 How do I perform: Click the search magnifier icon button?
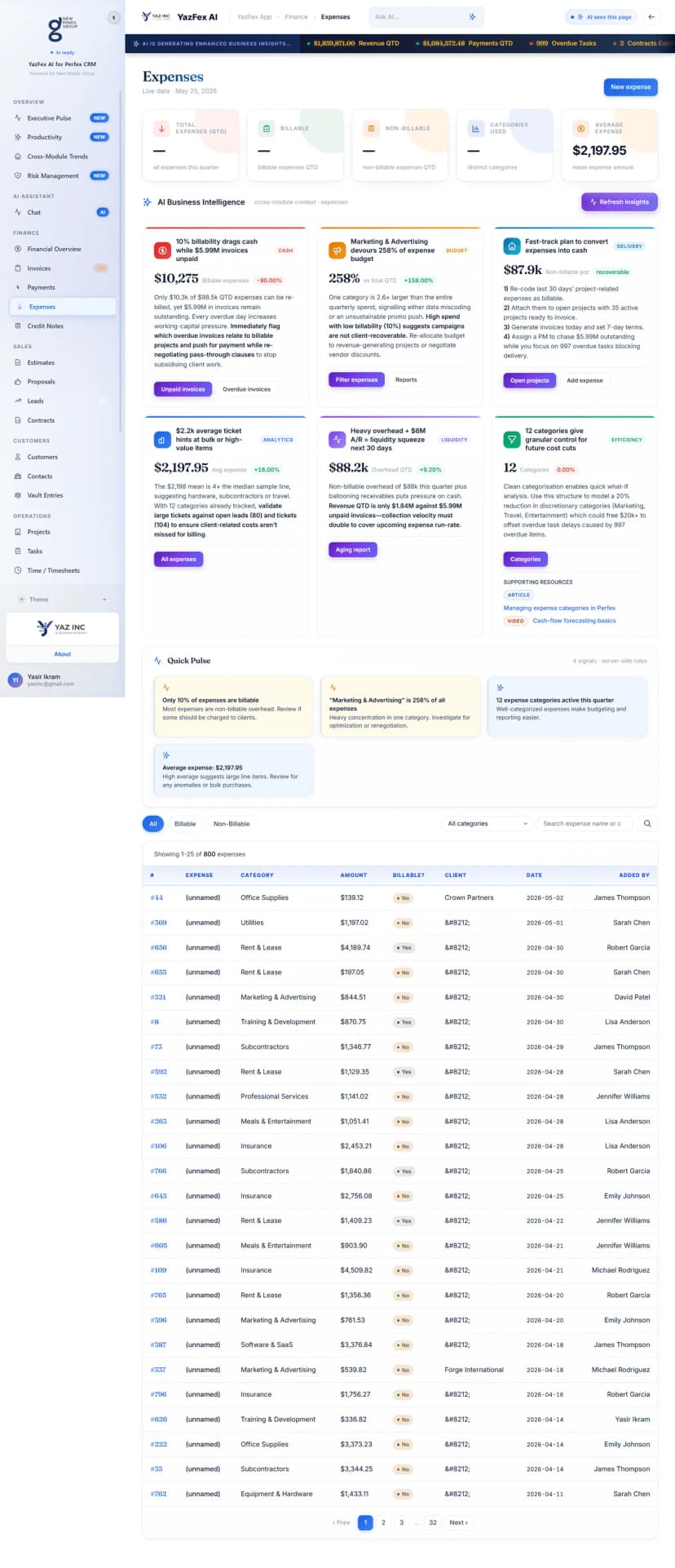pos(647,824)
